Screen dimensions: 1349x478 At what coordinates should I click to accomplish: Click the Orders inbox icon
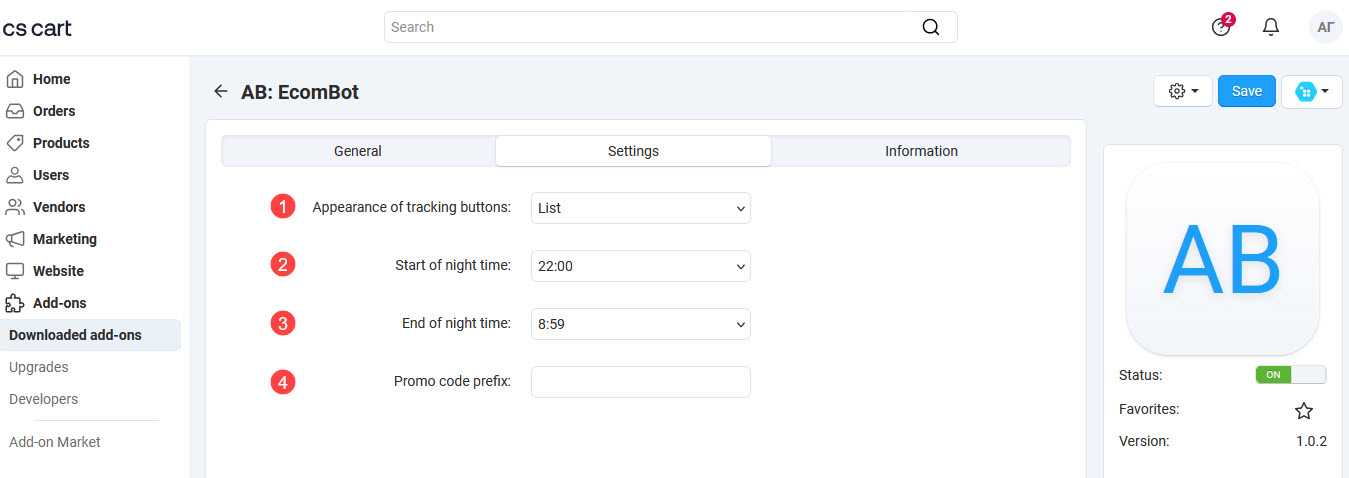(x=15, y=111)
